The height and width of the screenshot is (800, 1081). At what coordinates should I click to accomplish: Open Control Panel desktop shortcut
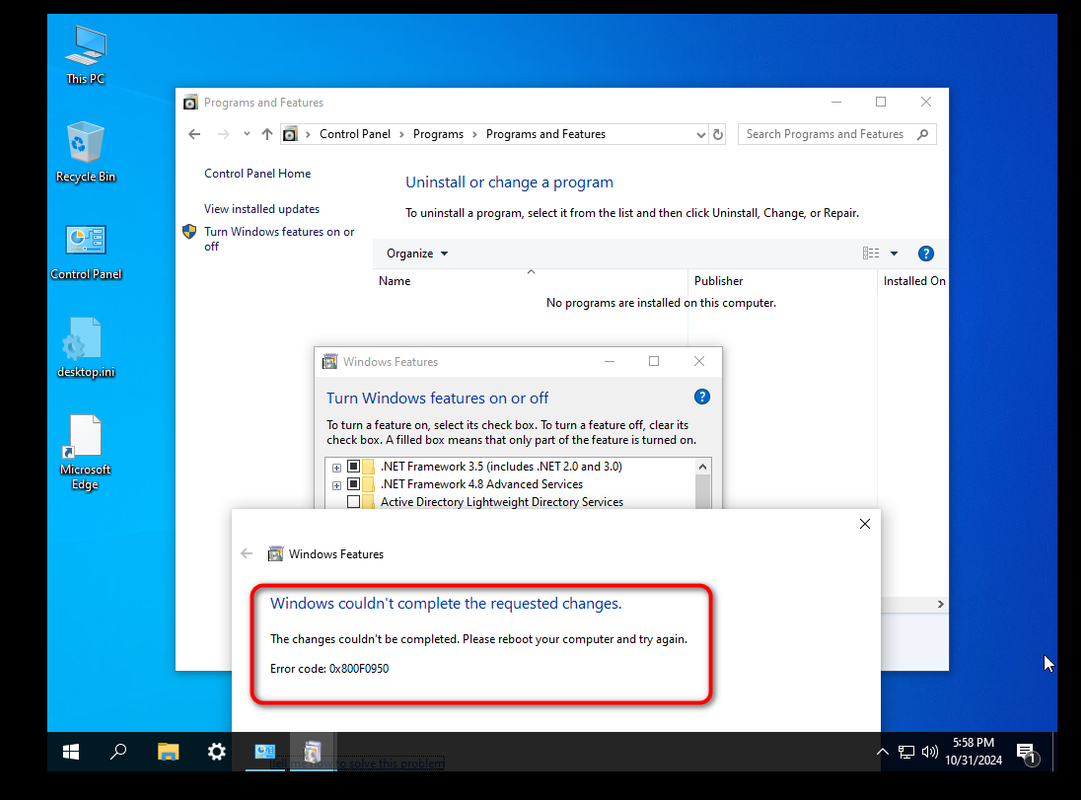click(x=85, y=251)
